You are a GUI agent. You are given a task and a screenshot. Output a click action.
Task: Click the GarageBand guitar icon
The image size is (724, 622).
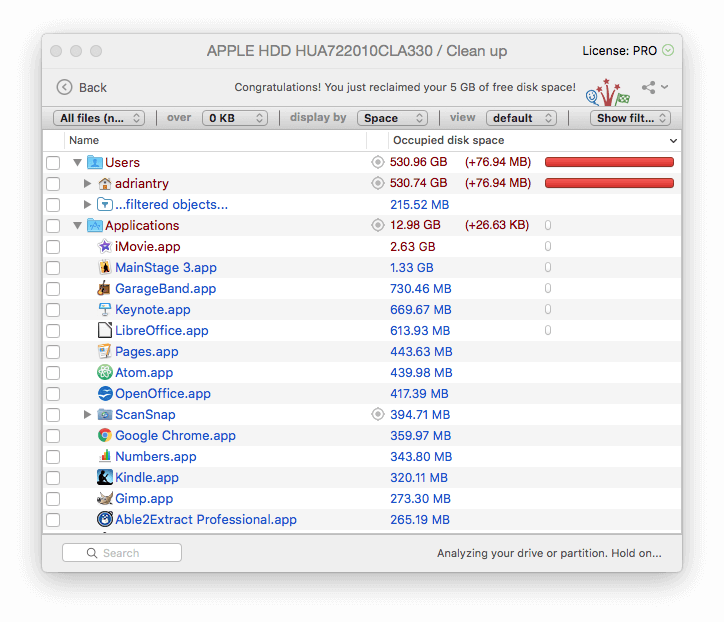tap(105, 288)
